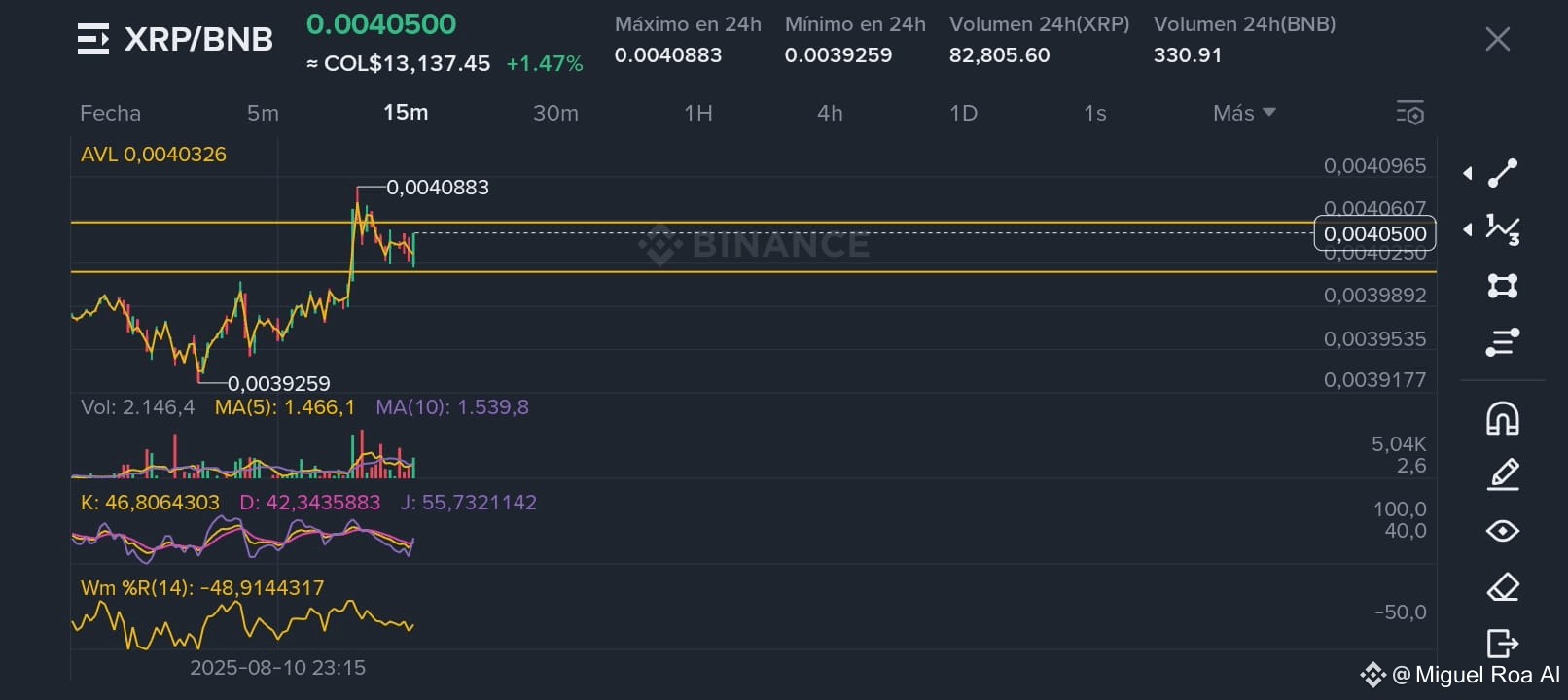1568x700 pixels.
Task: Switch to the 4h timeframe tab
Action: 830,113
